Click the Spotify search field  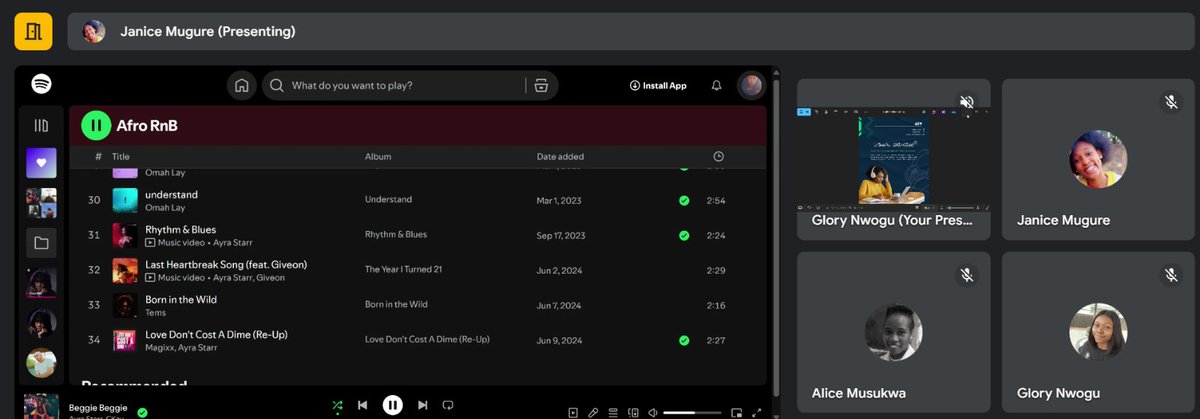coord(410,86)
